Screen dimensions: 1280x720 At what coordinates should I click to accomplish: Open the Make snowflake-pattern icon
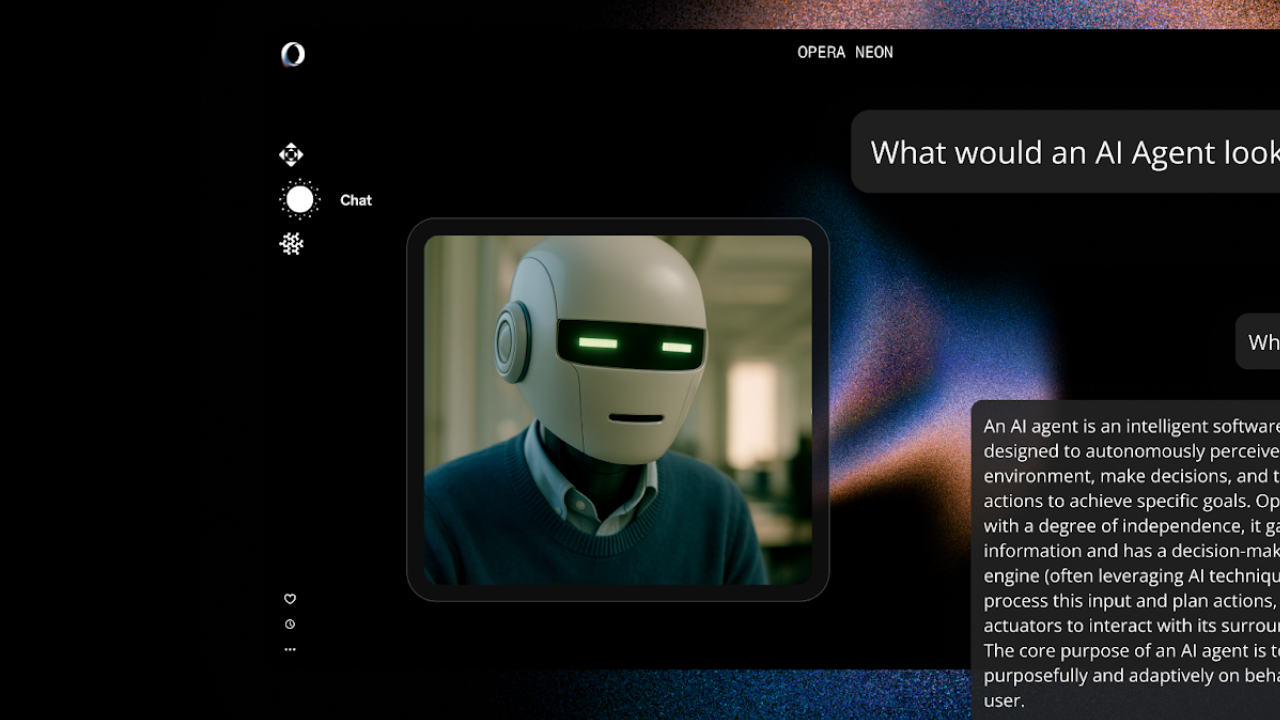pyautogui.click(x=291, y=244)
